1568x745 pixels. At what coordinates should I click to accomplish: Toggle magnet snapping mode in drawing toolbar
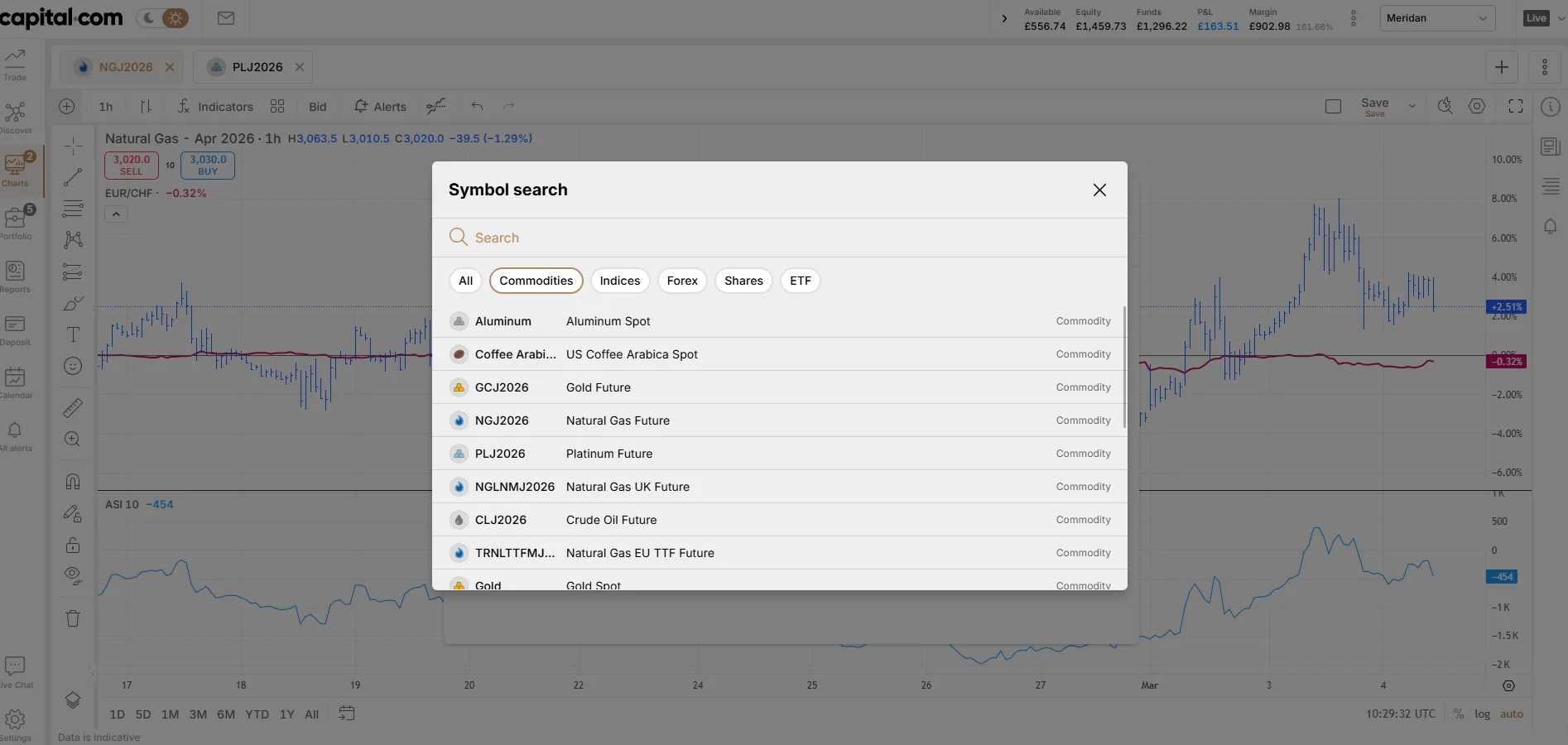[73, 481]
